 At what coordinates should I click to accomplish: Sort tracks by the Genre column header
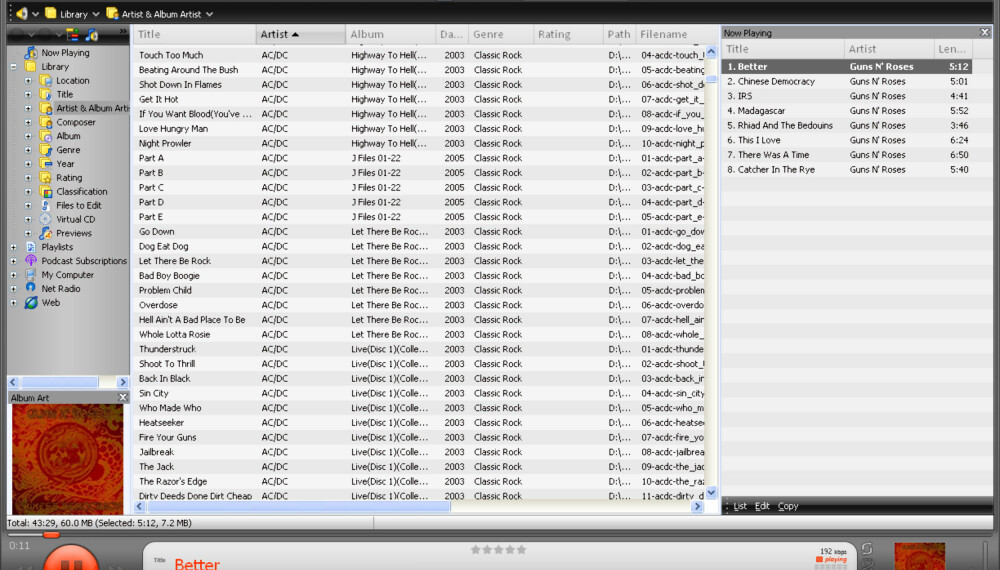pyautogui.click(x=501, y=34)
